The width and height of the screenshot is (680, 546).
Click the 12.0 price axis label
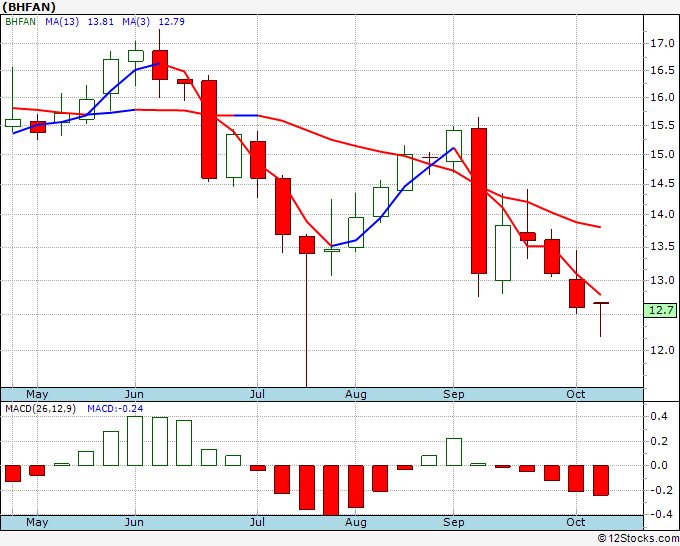tap(662, 350)
